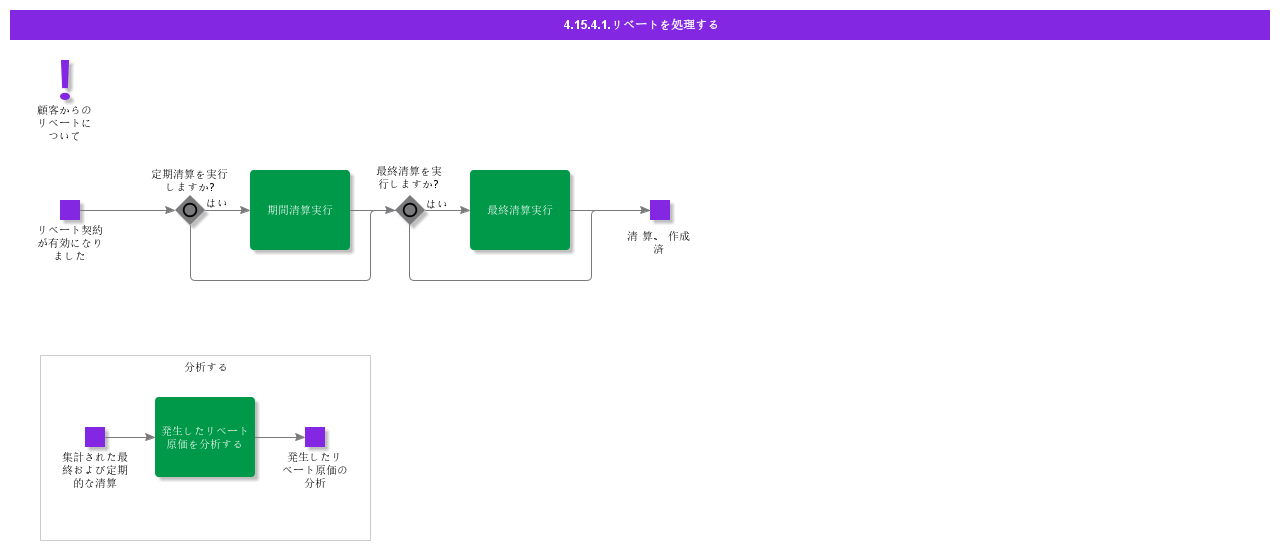Open the 期間清算実行 task box
The image size is (1280, 550).
[x=300, y=210]
